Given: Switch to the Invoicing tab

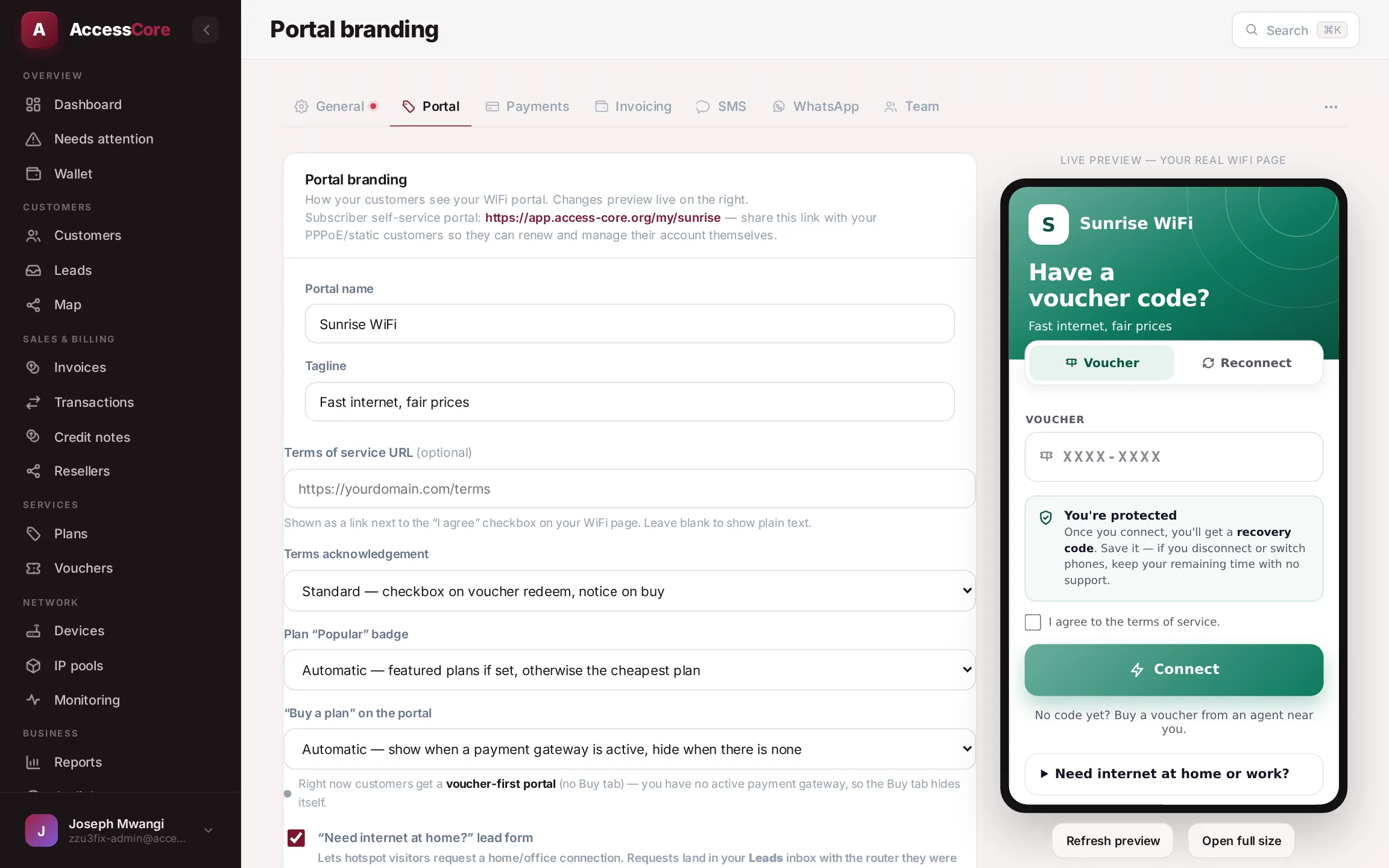Looking at the screenshot, I should [x=633, y=107].
